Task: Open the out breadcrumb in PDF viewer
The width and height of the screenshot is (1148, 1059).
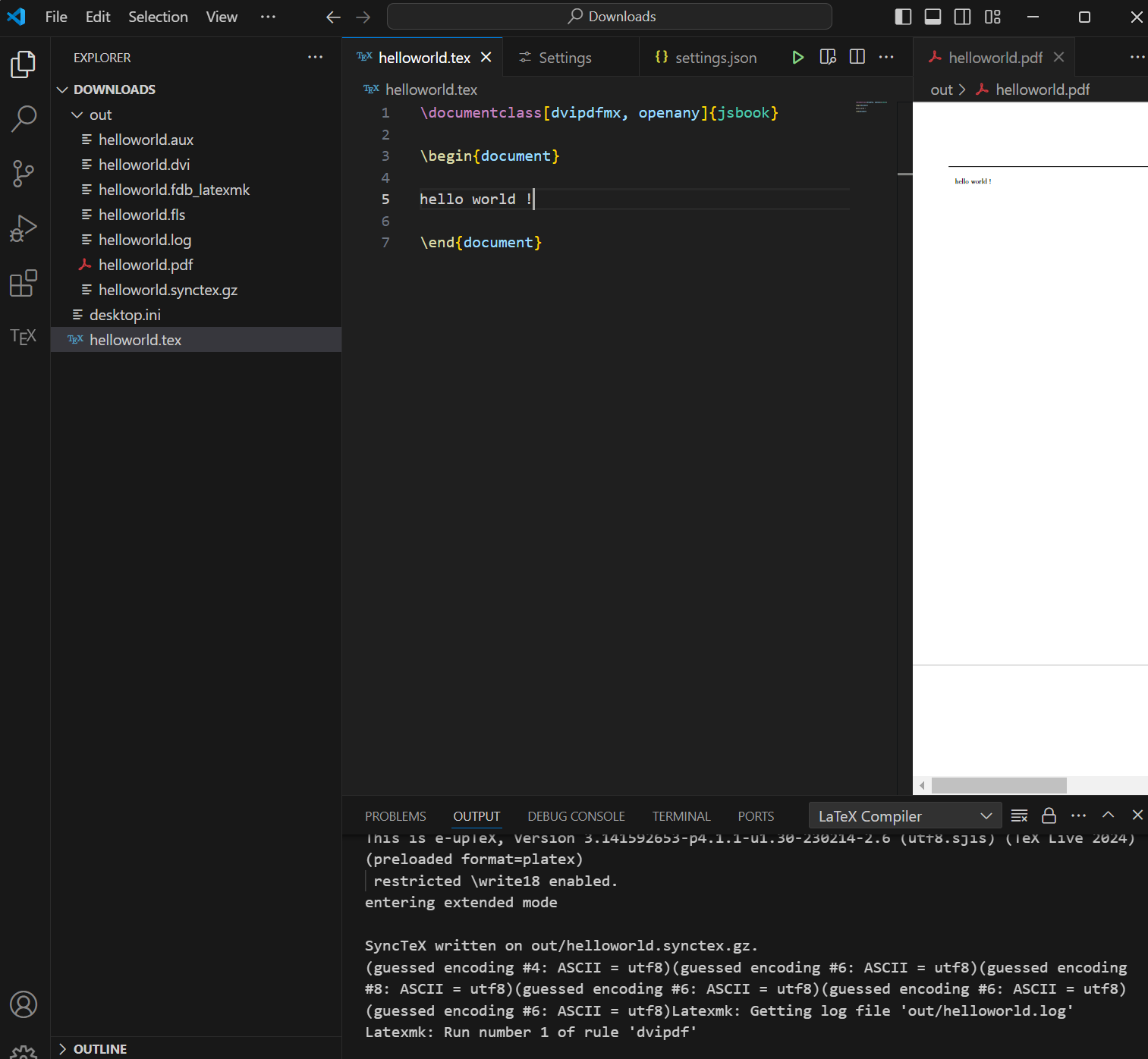Action: 943,89
